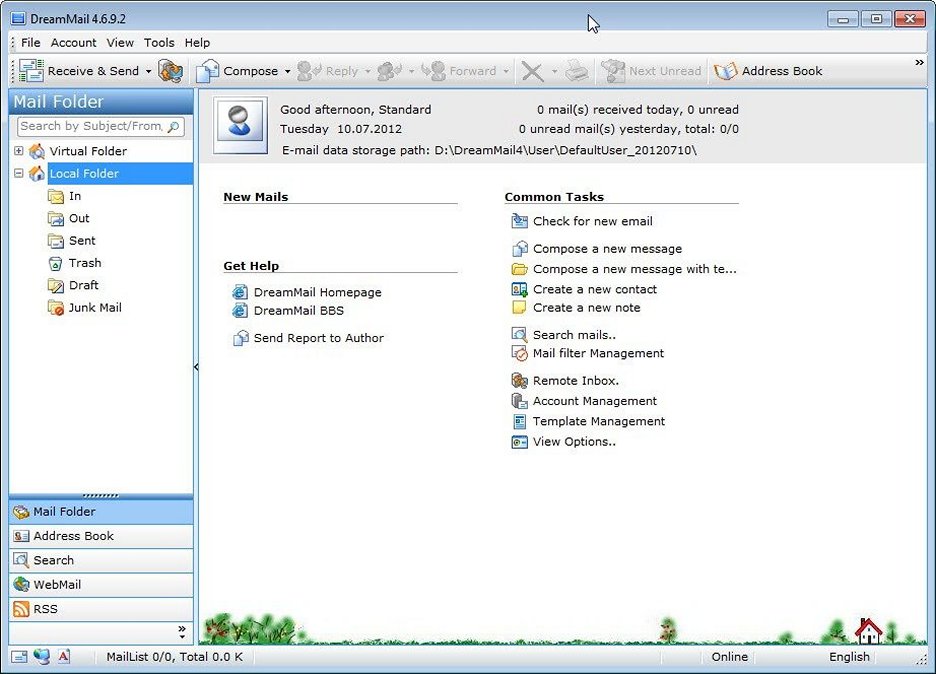Click the Send Report to Author icon
The height and width of the screenshot is (674, 936).
(240, 338)
